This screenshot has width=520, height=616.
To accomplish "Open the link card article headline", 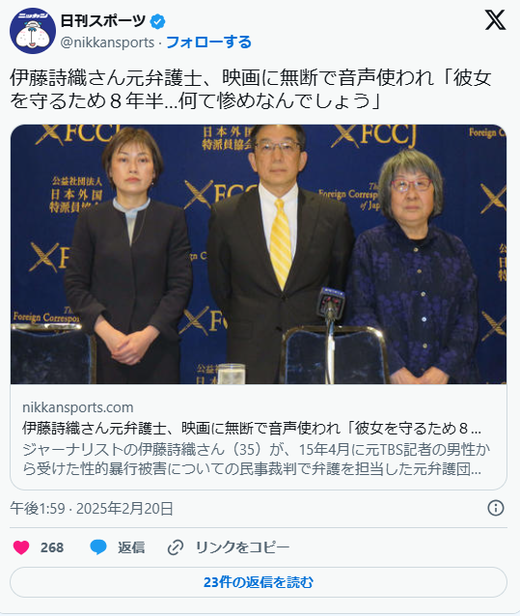I will [x=252, y=428].
